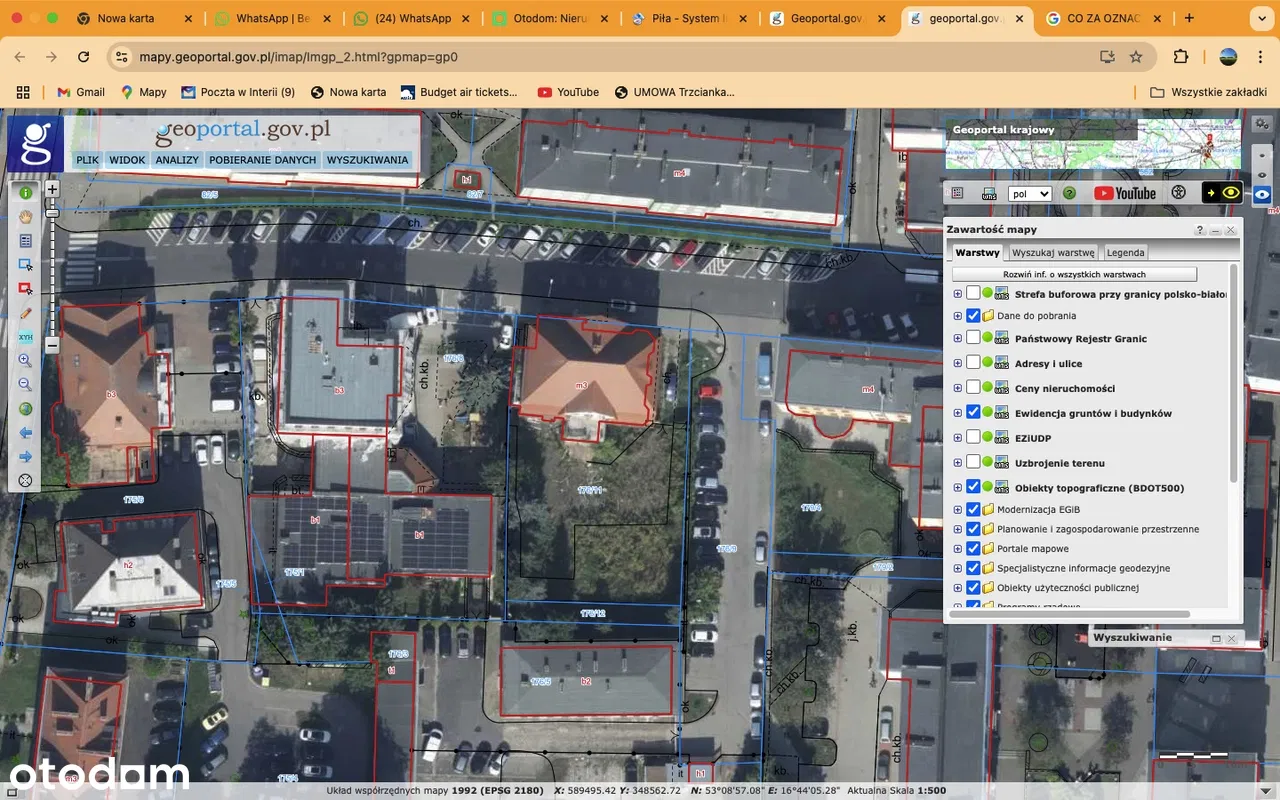Open the 'pol' language dropdown
Screen dimensions: 1280x800
(x=1029, y=194)
